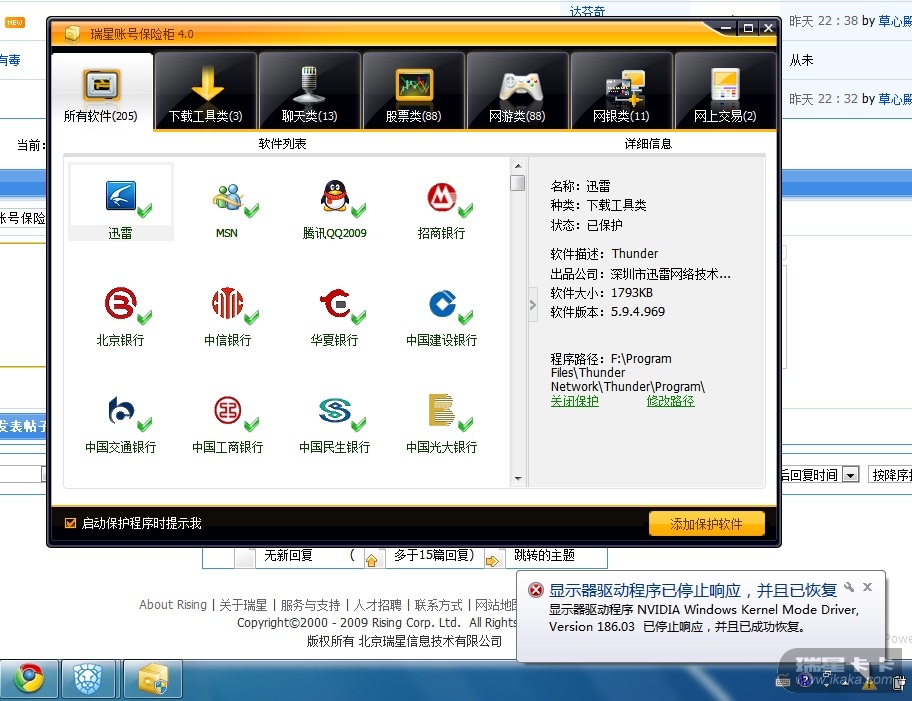Click the 软件大小: 1793KB text
The width and height of the screenshot is (912, 701).
pyautogui.click(x=601, y=293)
